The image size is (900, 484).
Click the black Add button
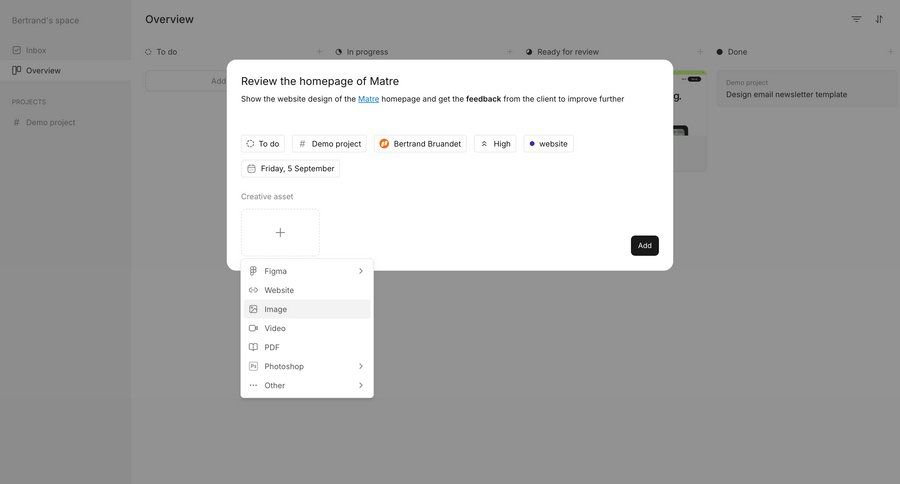[x=644, y=245]
